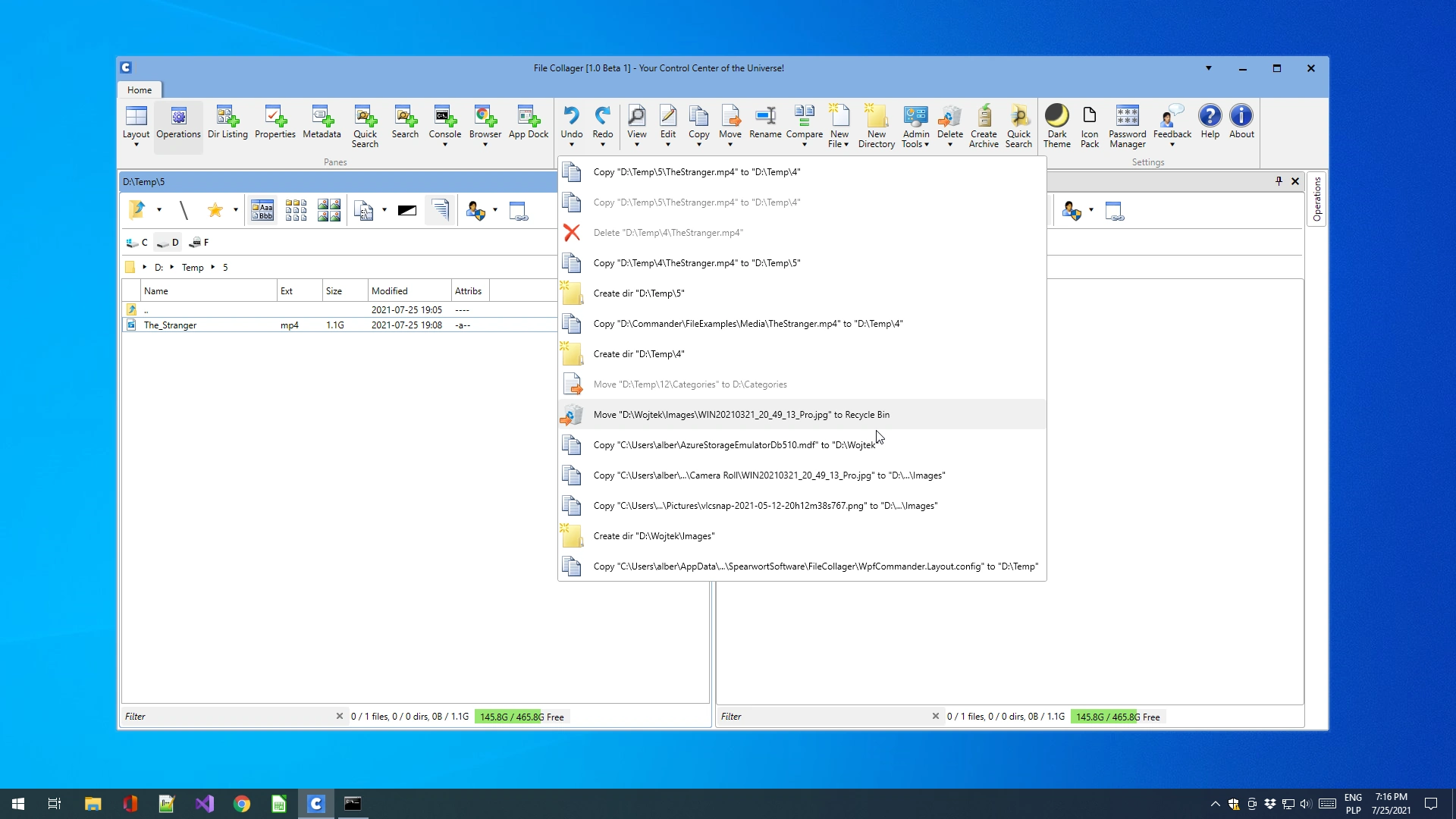Open the Operations side tab on right edge
Viewport: 1456px width, 819px height.
click(x=1316, y=199)
